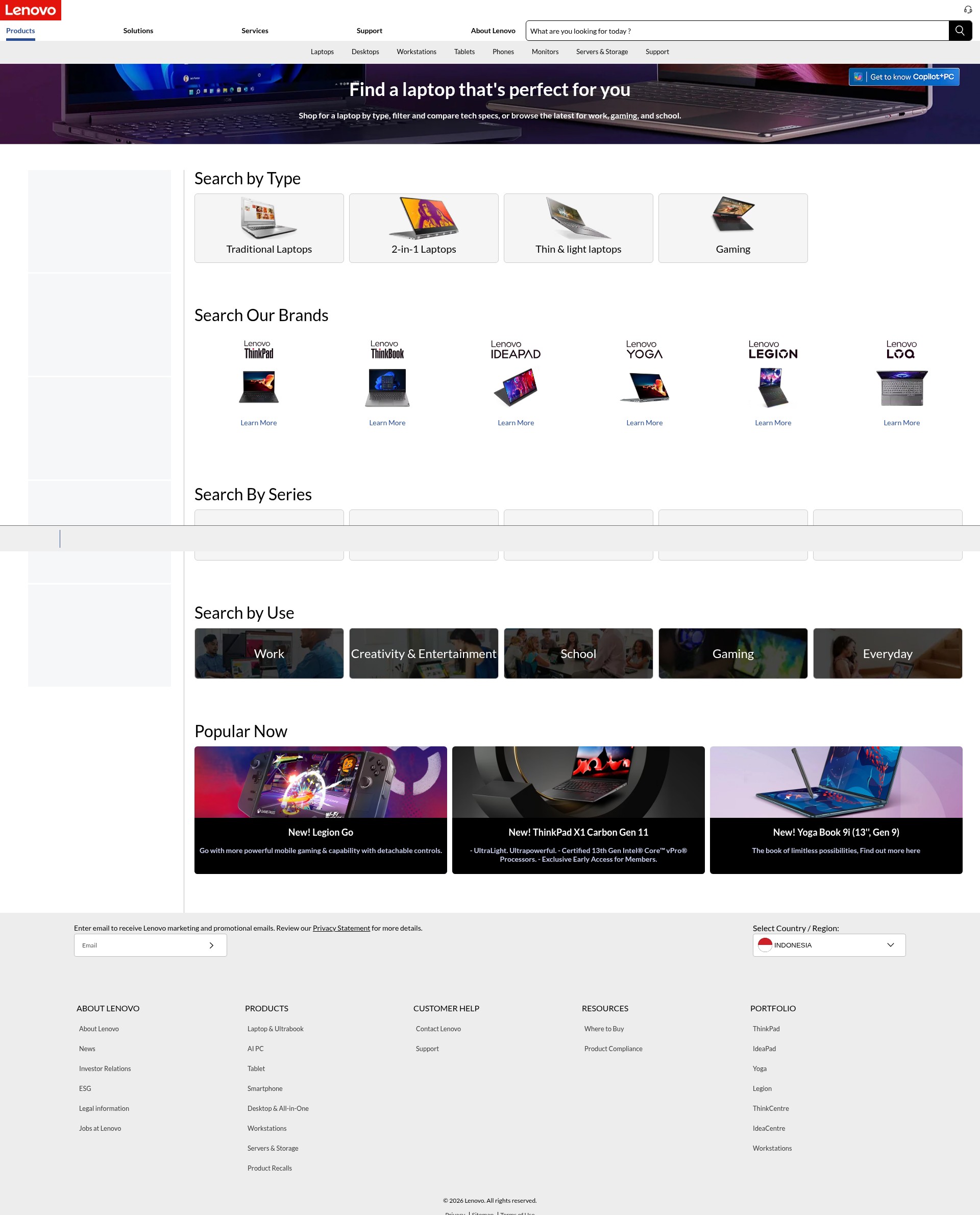Image resolution: width=980 pixels, height=1215 pixels.
Task: Open the IdeaPad brand logo
Action: pyautogui.click(x=516, y=350)
